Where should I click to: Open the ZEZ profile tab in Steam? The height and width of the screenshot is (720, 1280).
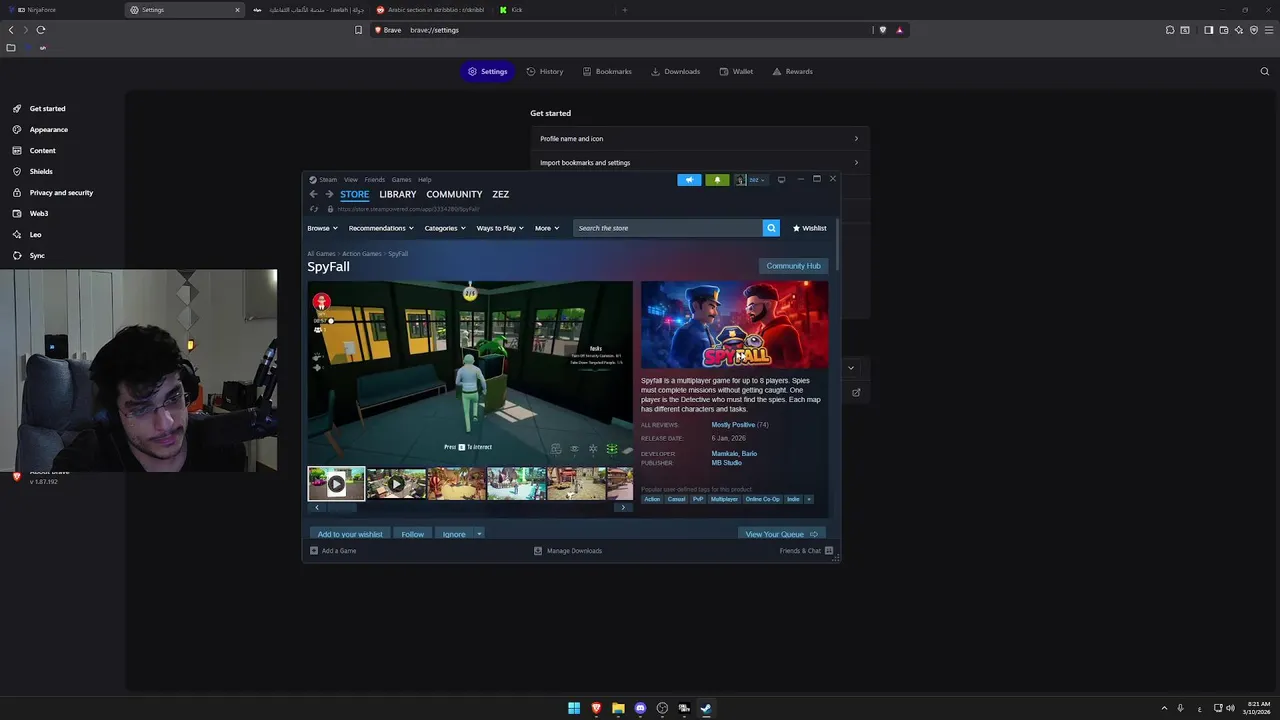[500, 194]
